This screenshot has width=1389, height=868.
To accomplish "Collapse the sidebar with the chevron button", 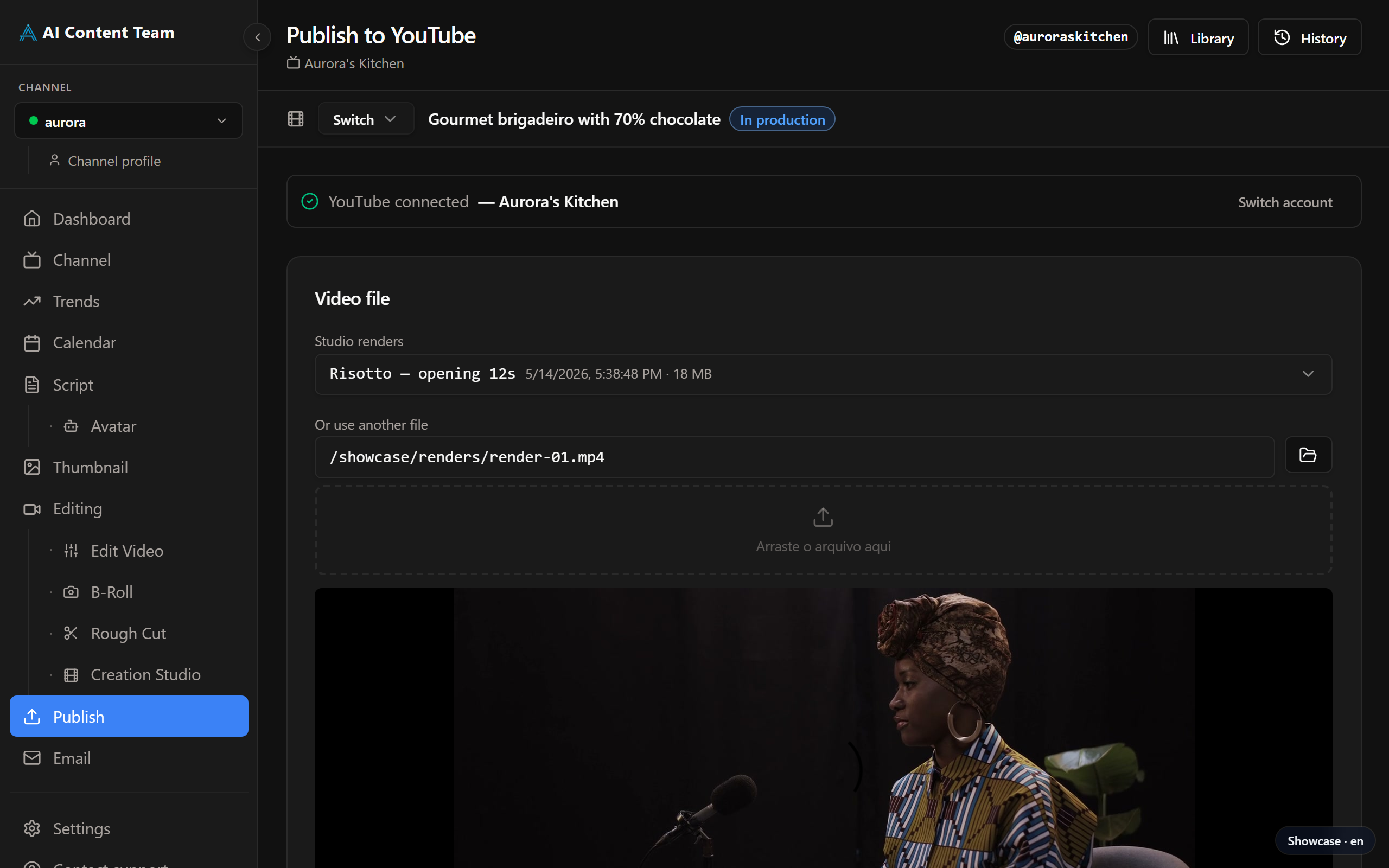I will click(x=257, y=37).
